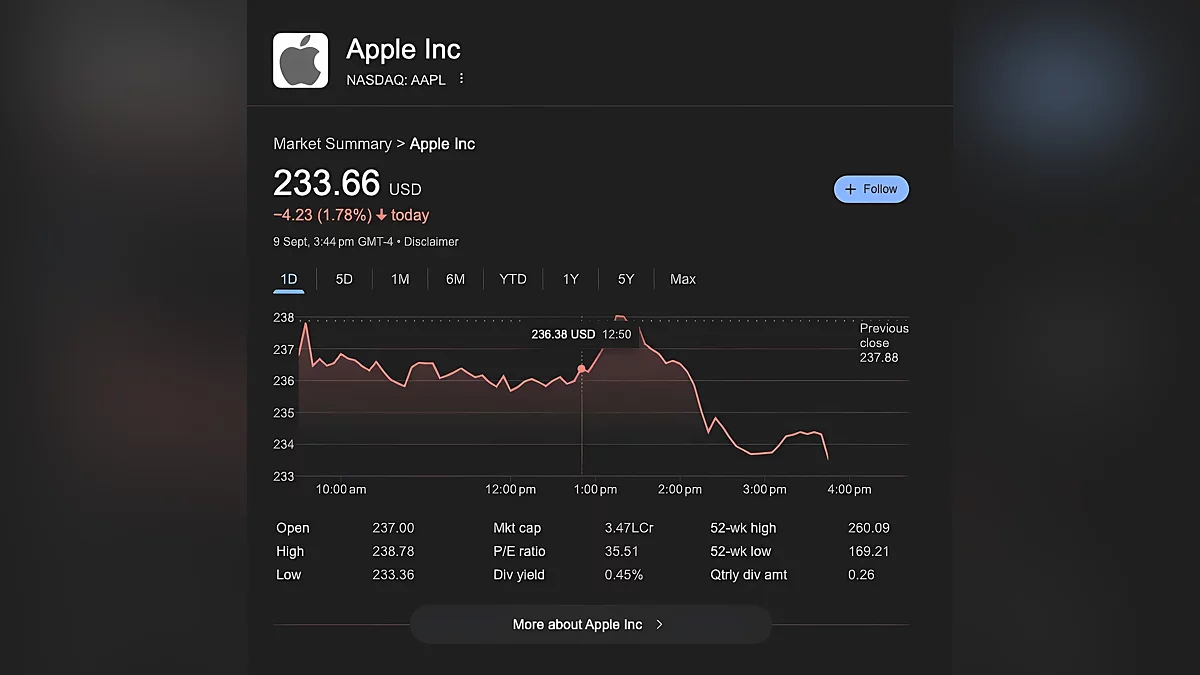Image resolution: width=1200 pixels, height=675 pixels.
Task: Click the Disclaimer link
Action: point(431,242)
